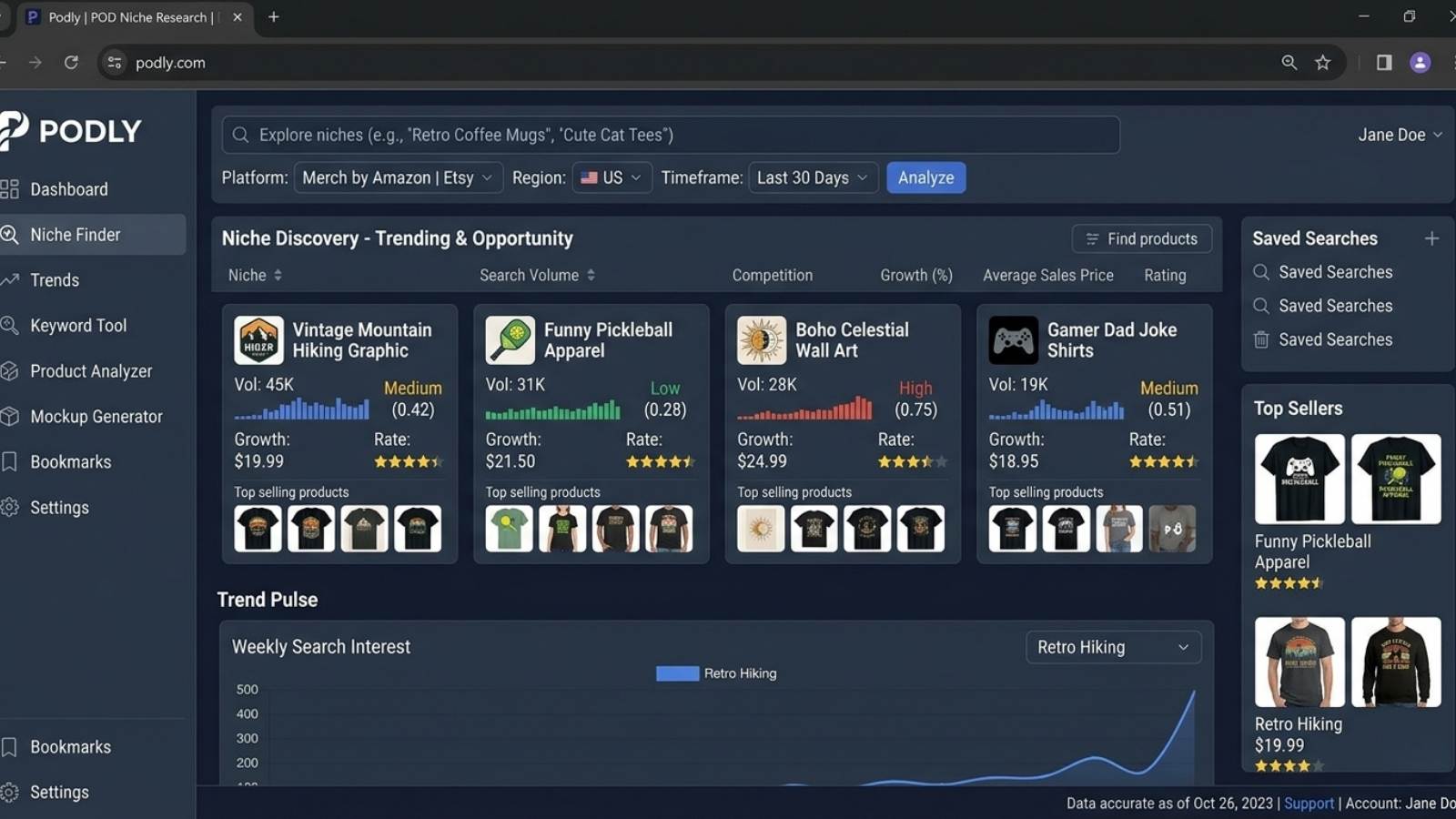
Task: Click the Podly logo
Action: point(71,131)
